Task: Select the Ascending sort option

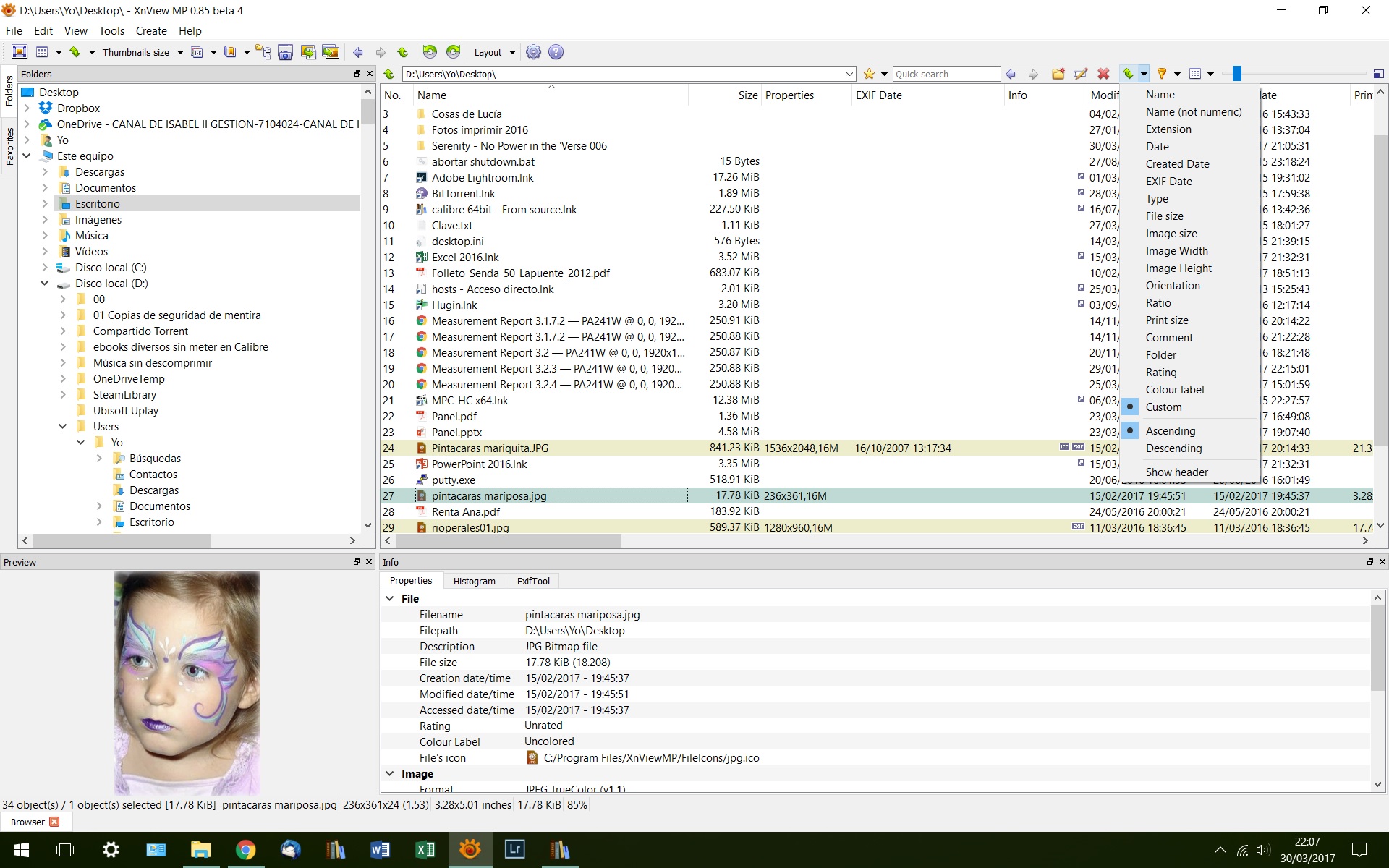Action: [1171, 431]
